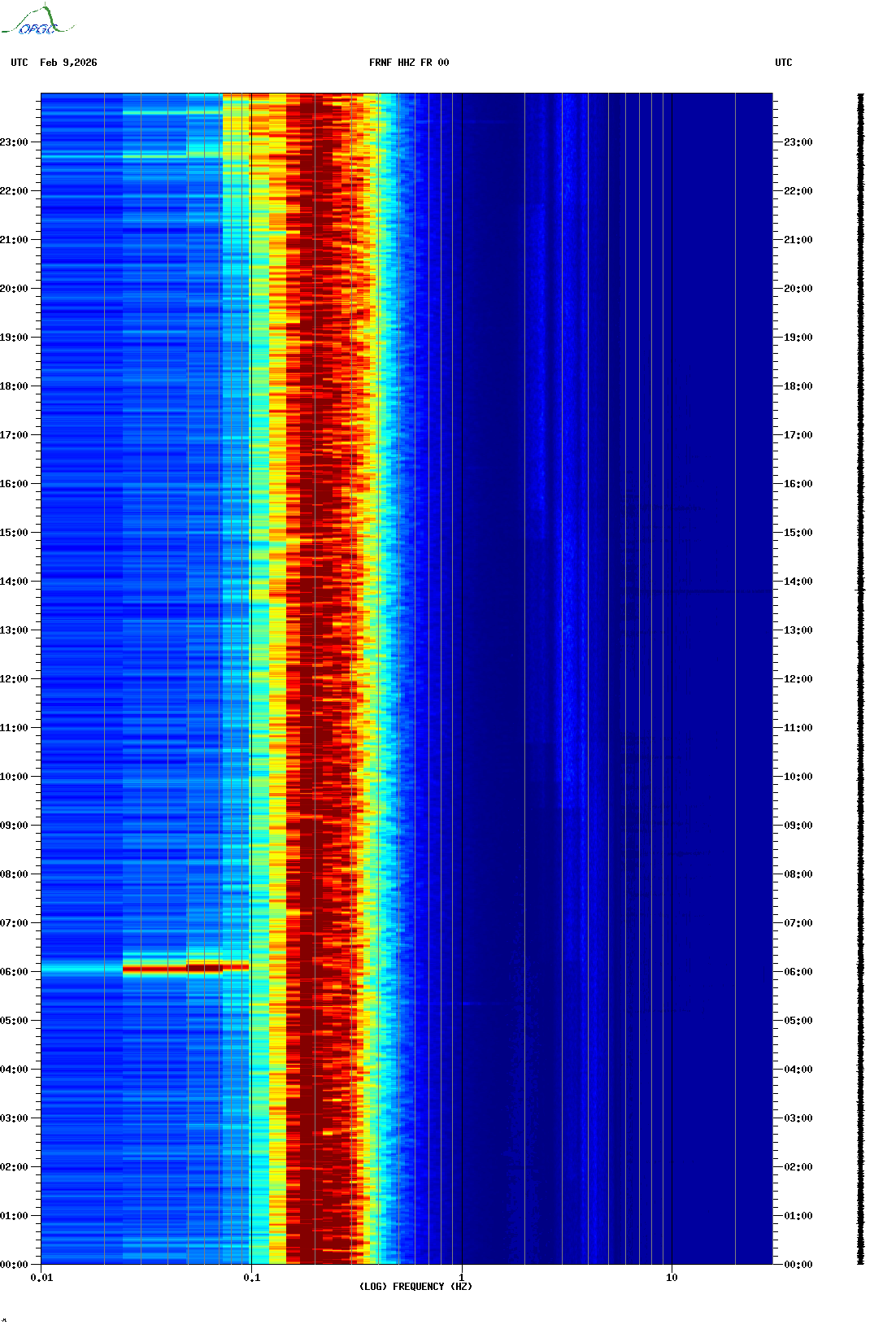Screen dimensions: 896x1329
Task: Select the (LOG) FREQUENCY (HZ) axis label
Action: 415,1286
